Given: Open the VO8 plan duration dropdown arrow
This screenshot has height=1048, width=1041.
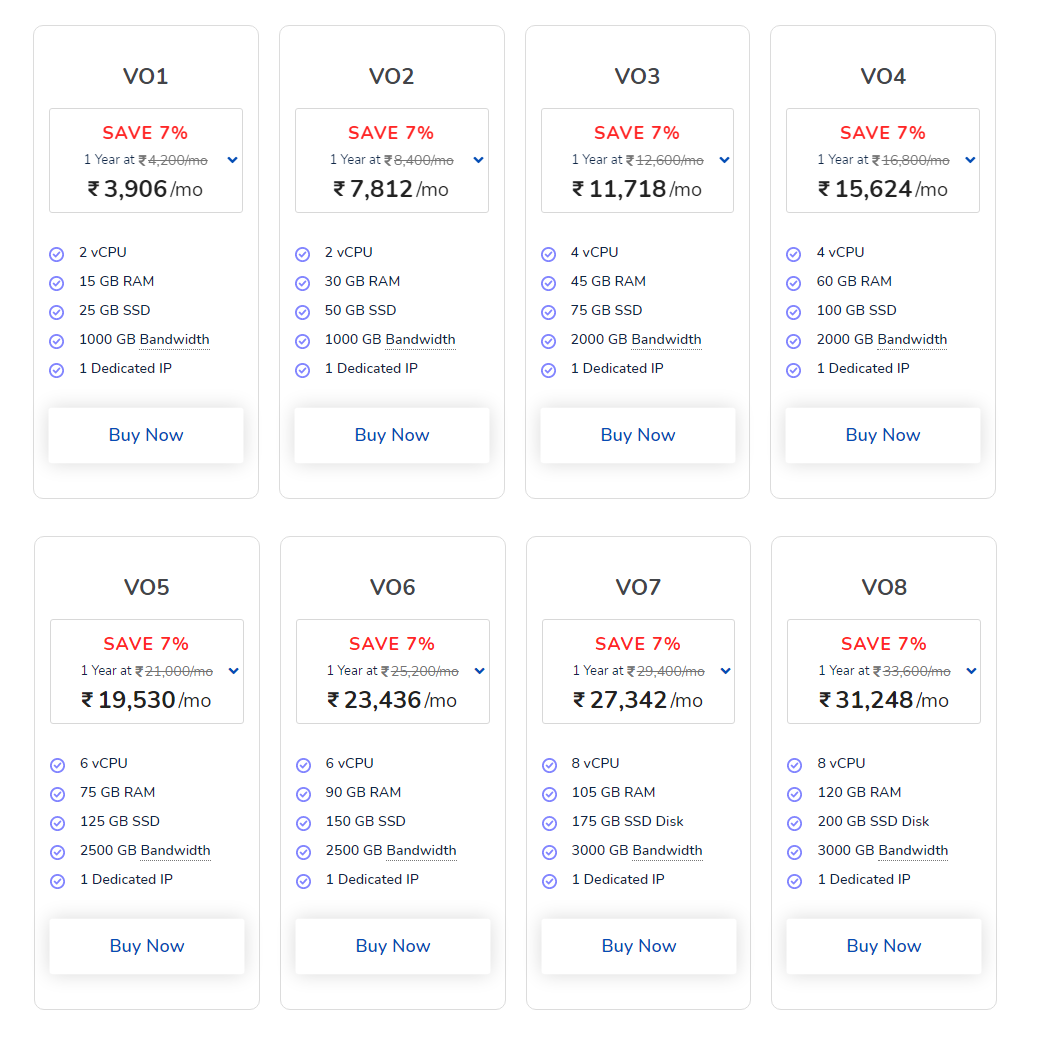Looking at the screenshot, I should (x=972, y=671).
